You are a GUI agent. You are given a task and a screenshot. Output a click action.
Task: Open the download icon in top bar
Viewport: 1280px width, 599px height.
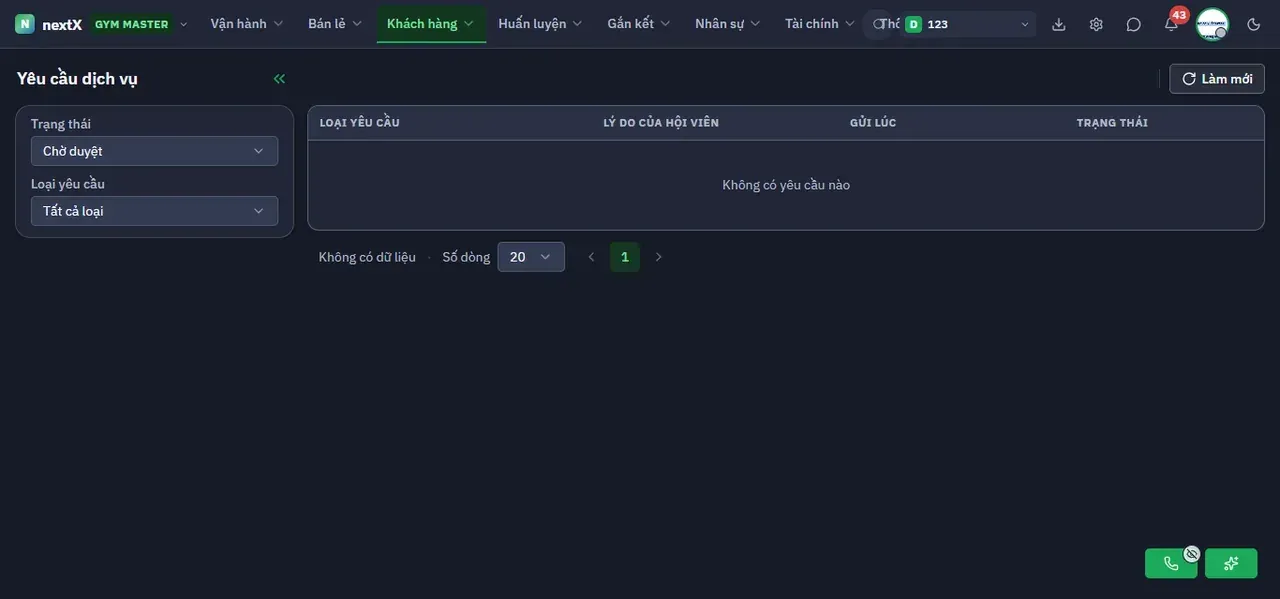1059,24
